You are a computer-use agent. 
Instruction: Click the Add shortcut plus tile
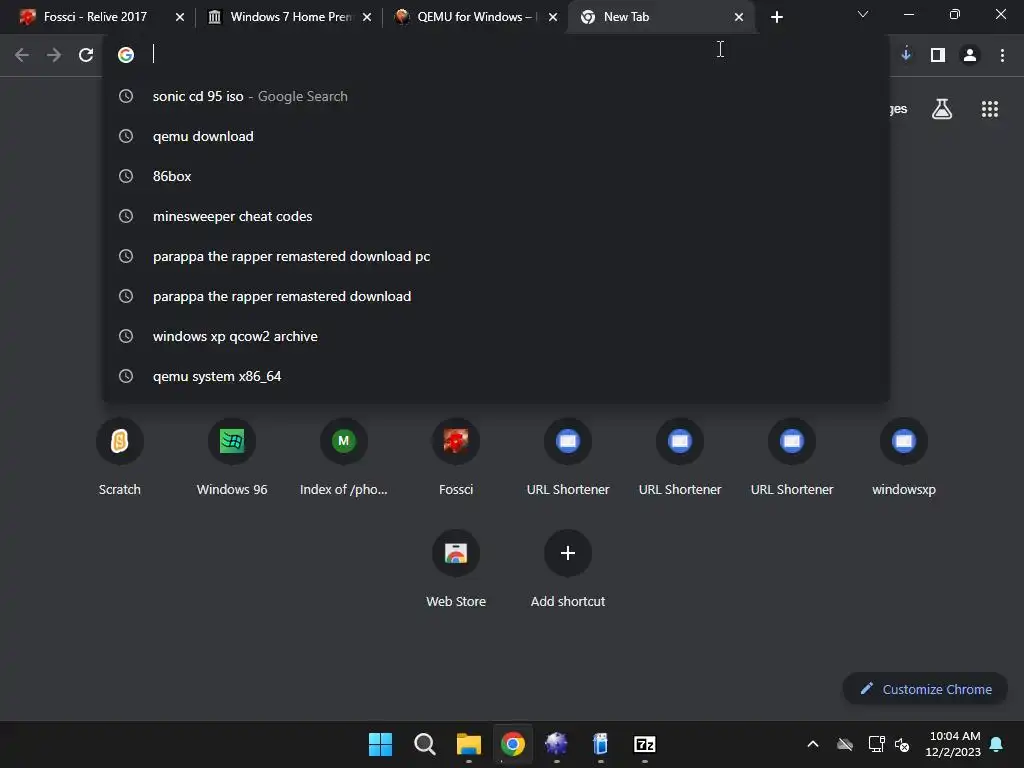(568, 569)
